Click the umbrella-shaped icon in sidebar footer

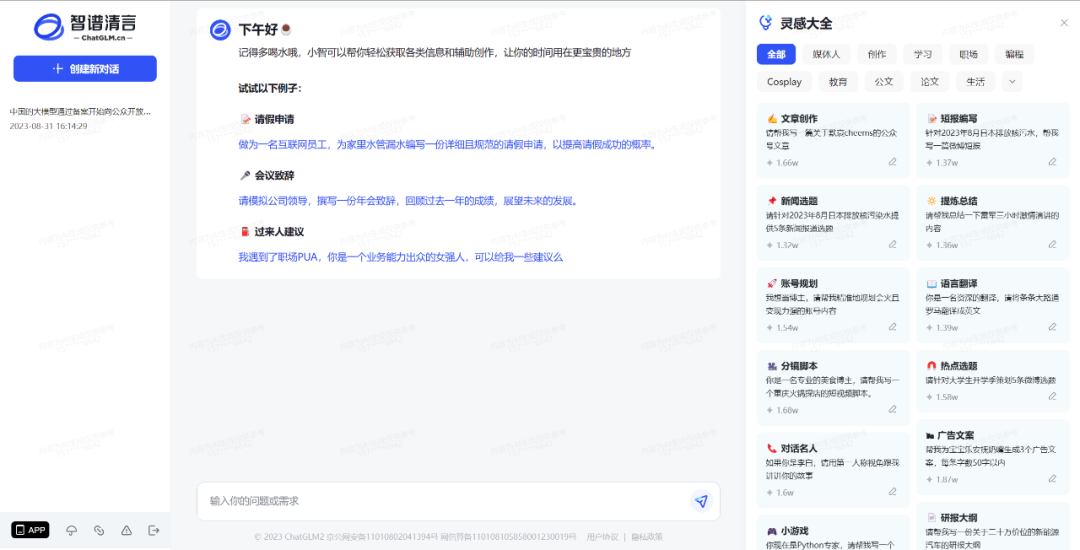[72, 530]
